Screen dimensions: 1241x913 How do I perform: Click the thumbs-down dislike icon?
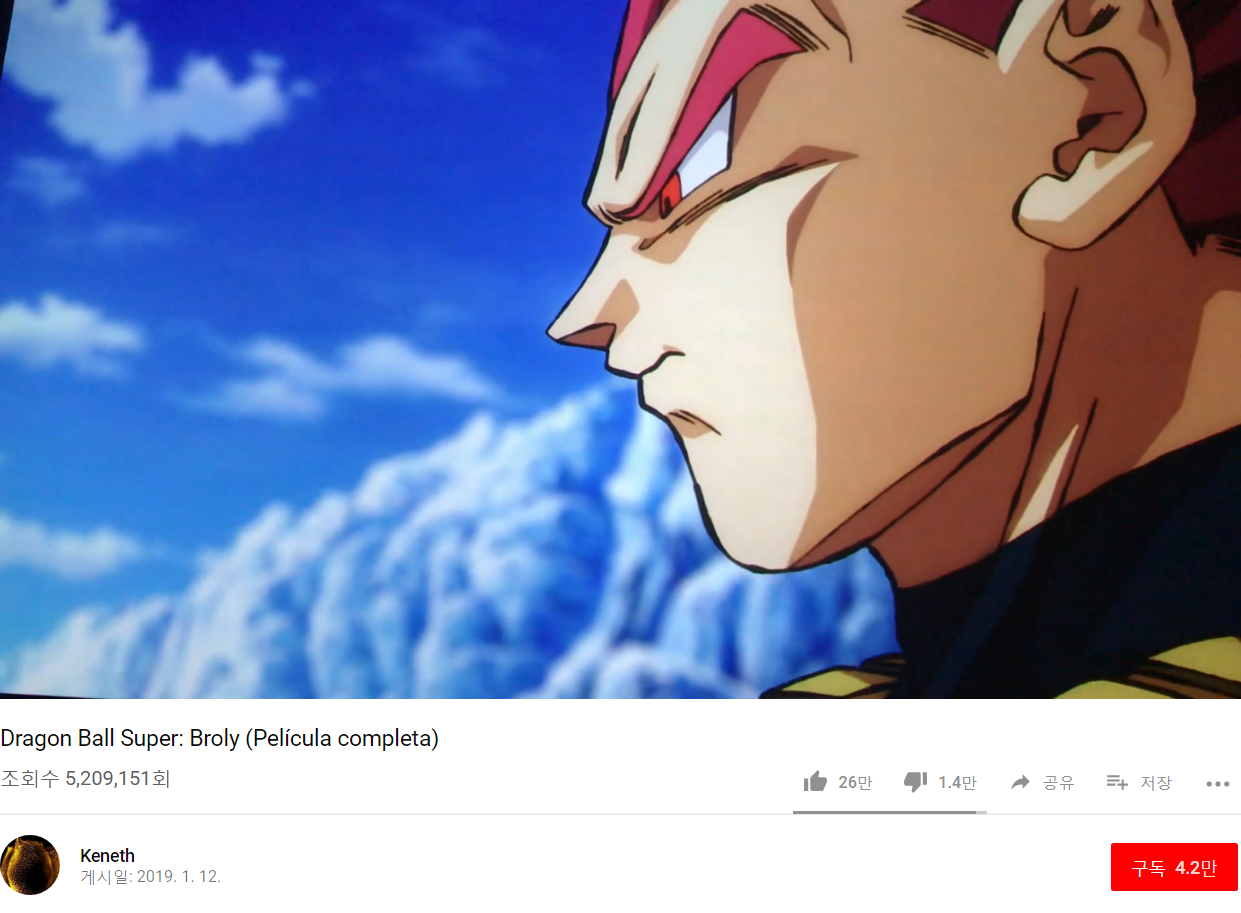pos(915,782)
